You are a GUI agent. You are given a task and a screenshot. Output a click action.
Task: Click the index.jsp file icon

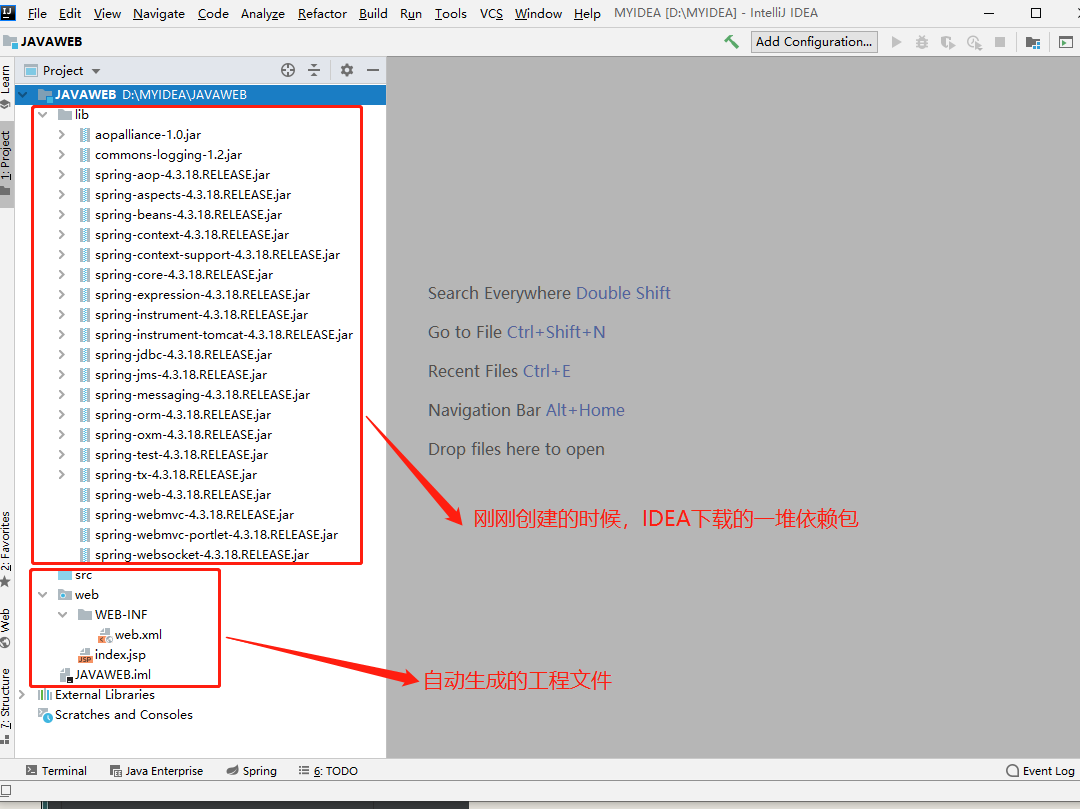pos(85,655)
